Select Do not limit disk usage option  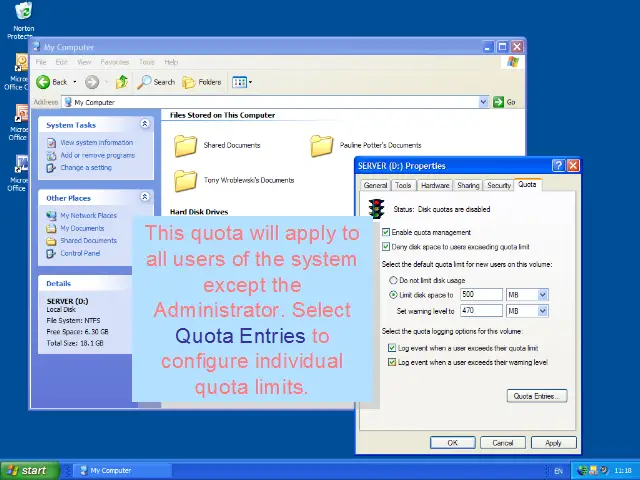(x=393, y=281)
